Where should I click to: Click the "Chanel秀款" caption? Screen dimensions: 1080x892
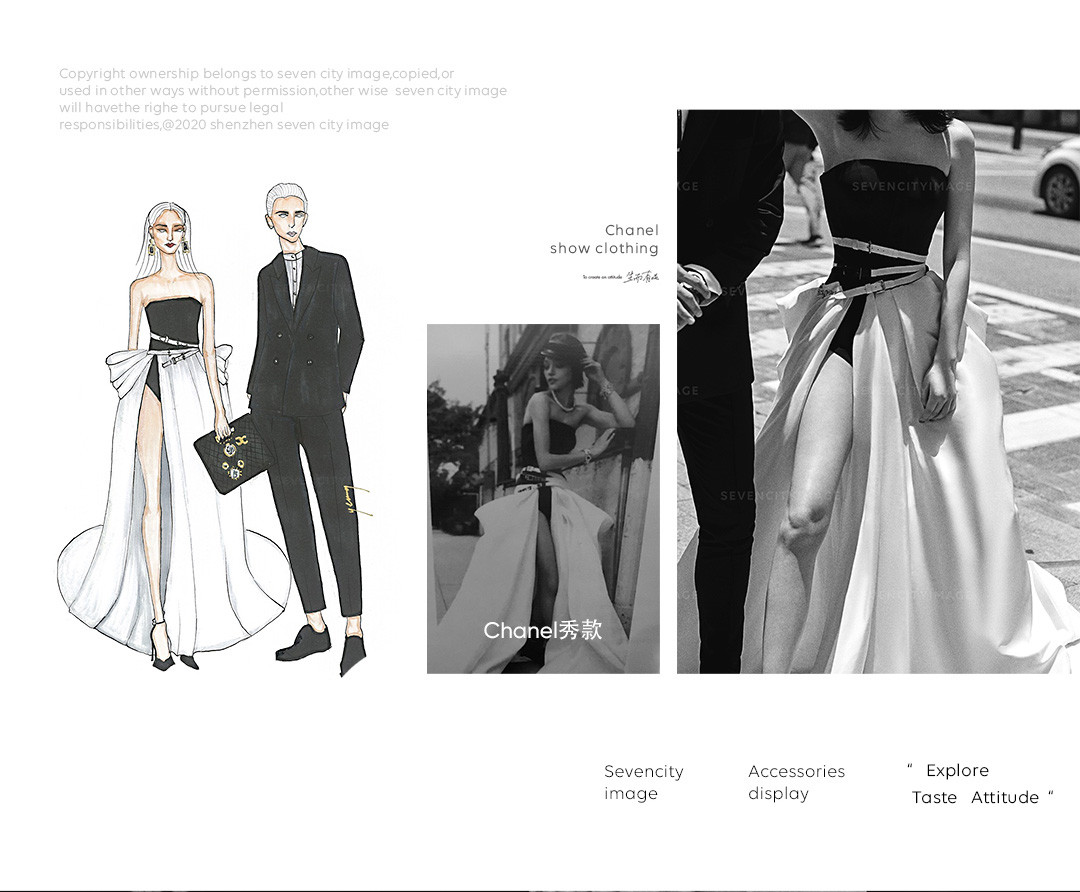543,630
